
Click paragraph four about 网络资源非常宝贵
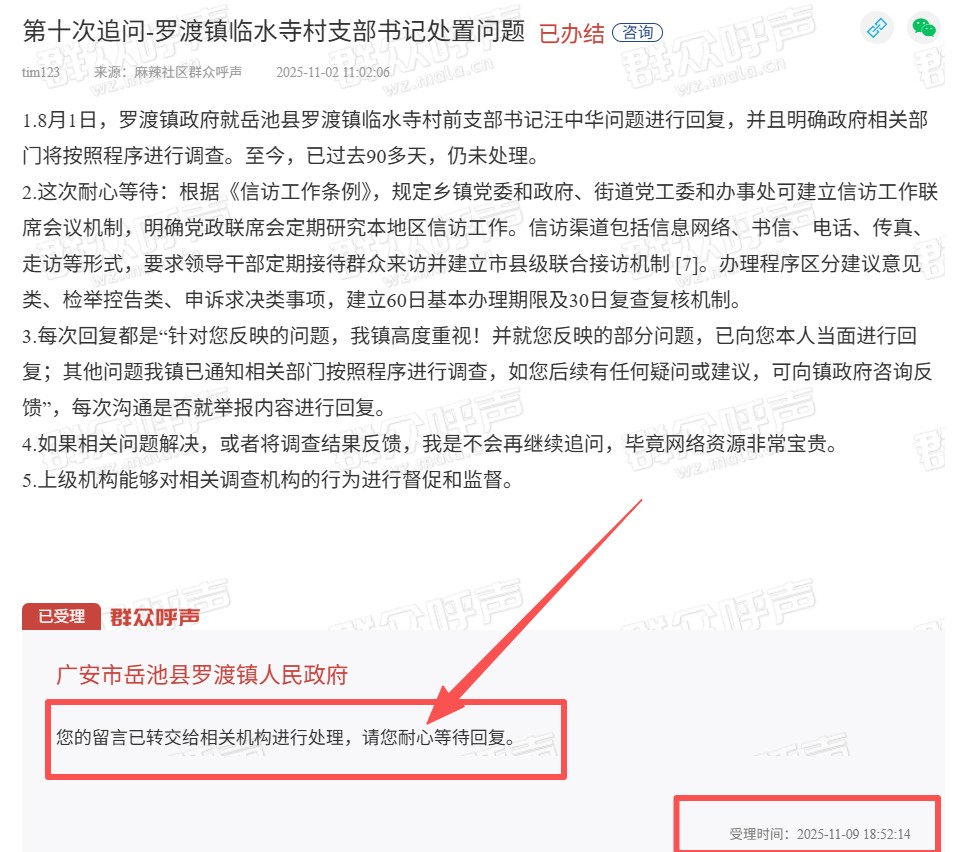pos(431,444)
